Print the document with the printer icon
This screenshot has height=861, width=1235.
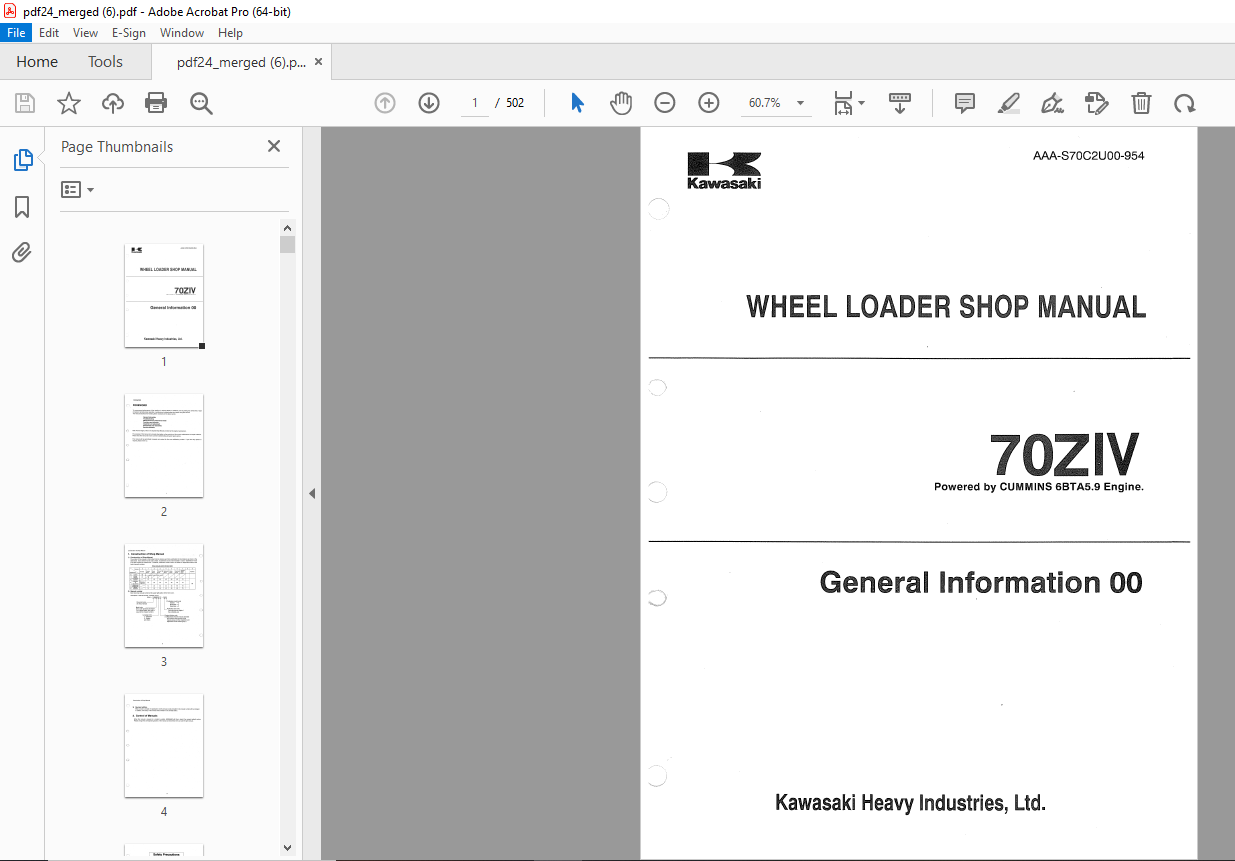(156, 103)
